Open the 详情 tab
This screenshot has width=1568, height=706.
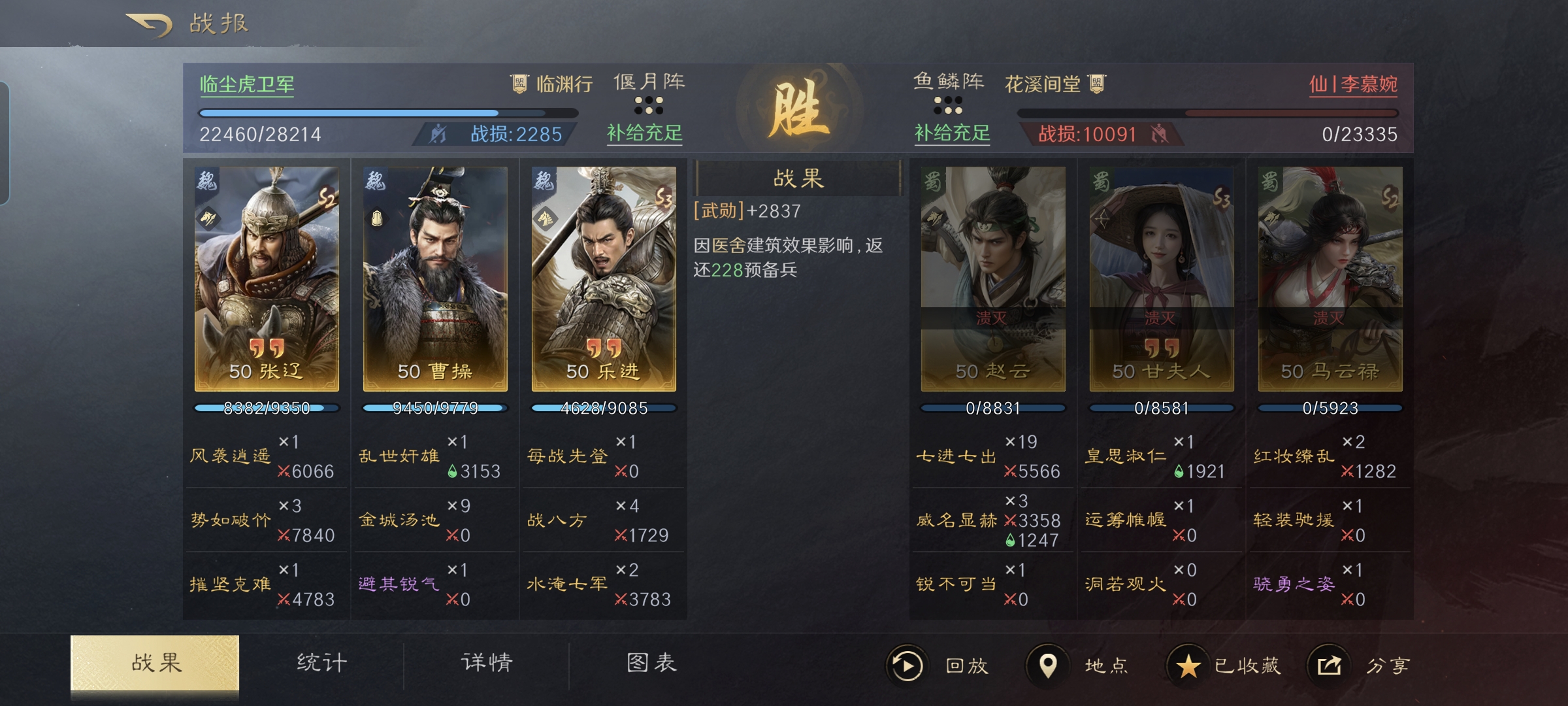click(x=487, y=663)
